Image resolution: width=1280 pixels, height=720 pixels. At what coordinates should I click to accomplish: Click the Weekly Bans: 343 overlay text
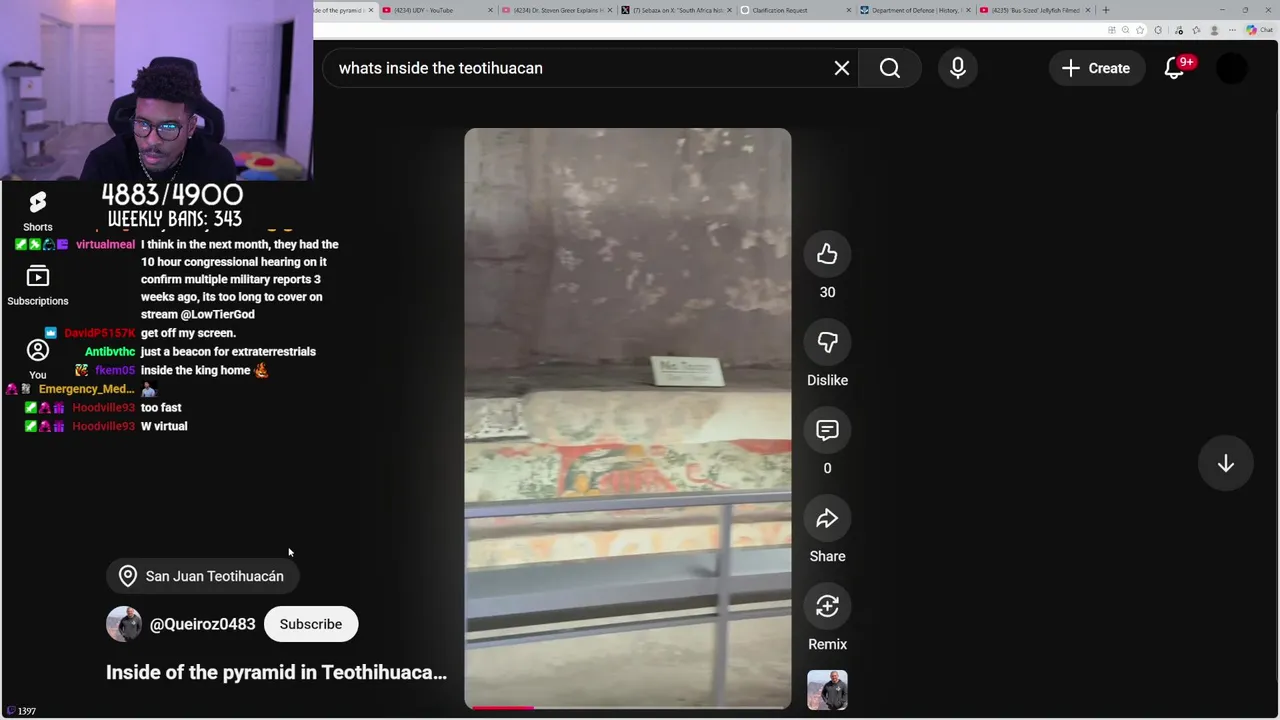click(x=174, y=219)
